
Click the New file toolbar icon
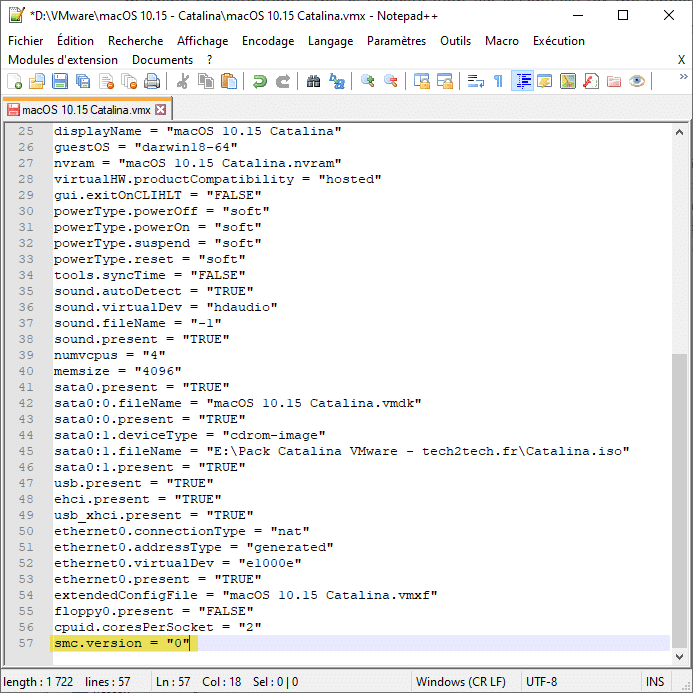pyautogui.click(x=15, y=82)
